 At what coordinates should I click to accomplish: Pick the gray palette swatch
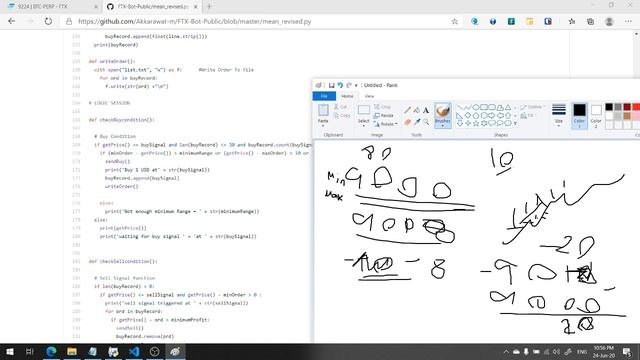618,107
